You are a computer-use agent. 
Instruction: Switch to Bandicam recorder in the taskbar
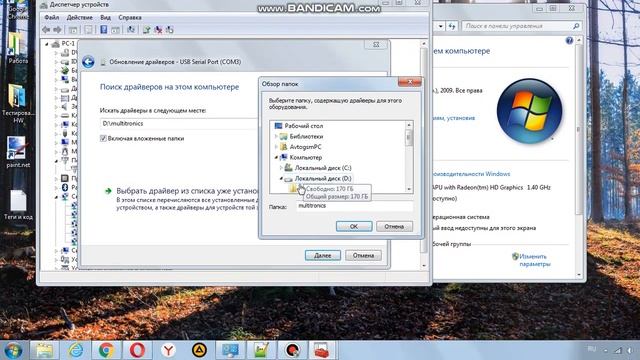(x=292, y=350)
